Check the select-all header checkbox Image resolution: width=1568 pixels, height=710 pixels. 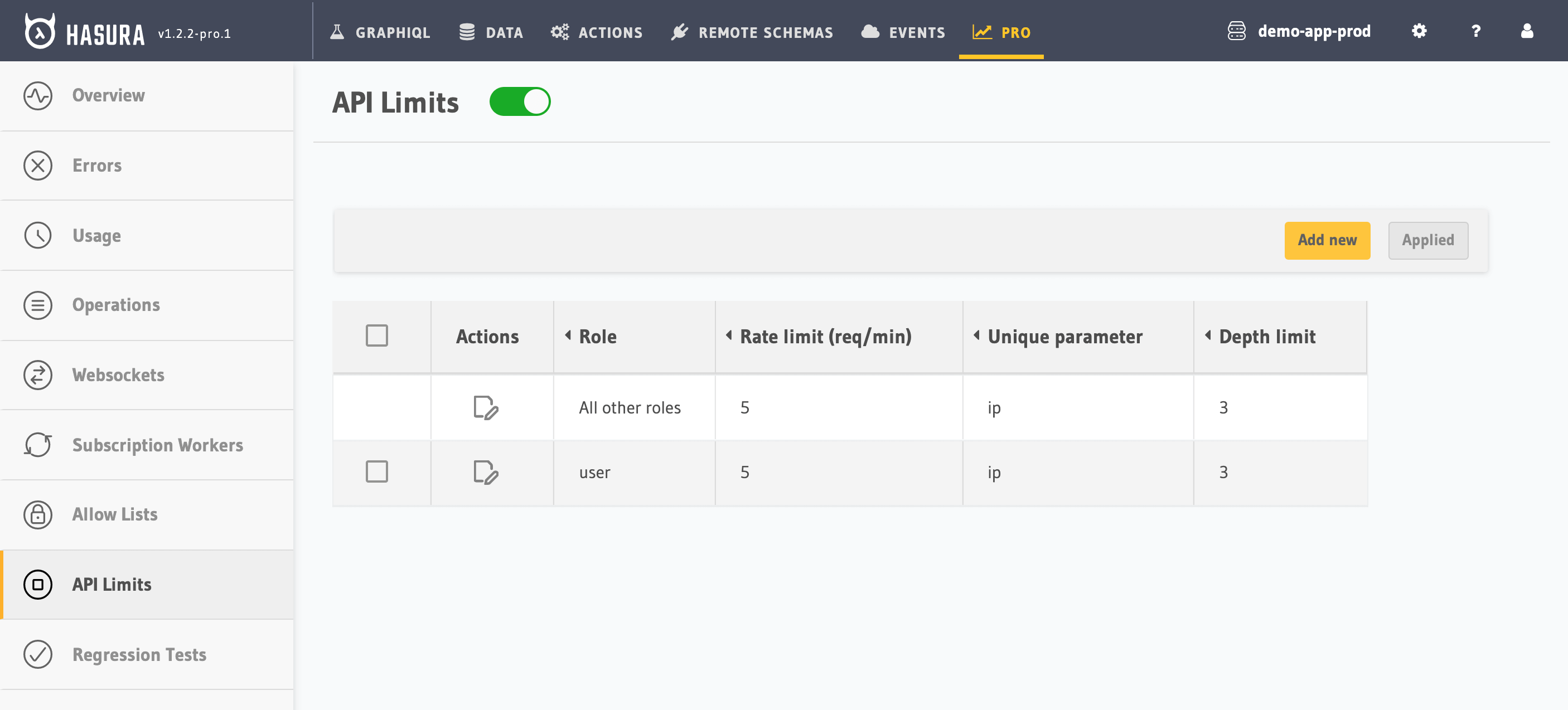[x=377, y=336]
